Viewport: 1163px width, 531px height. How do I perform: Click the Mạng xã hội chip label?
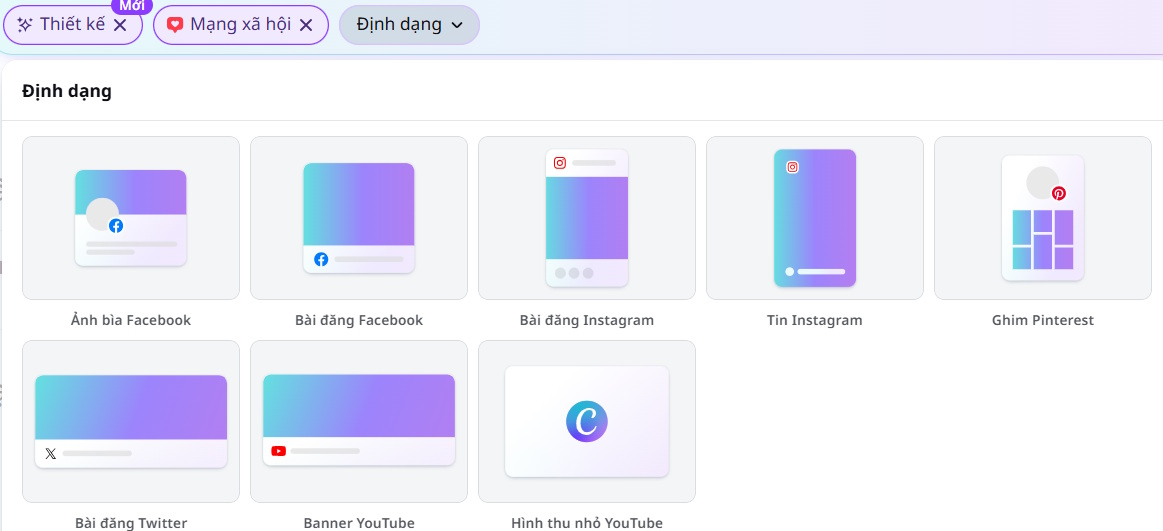[x=240, y=24]
